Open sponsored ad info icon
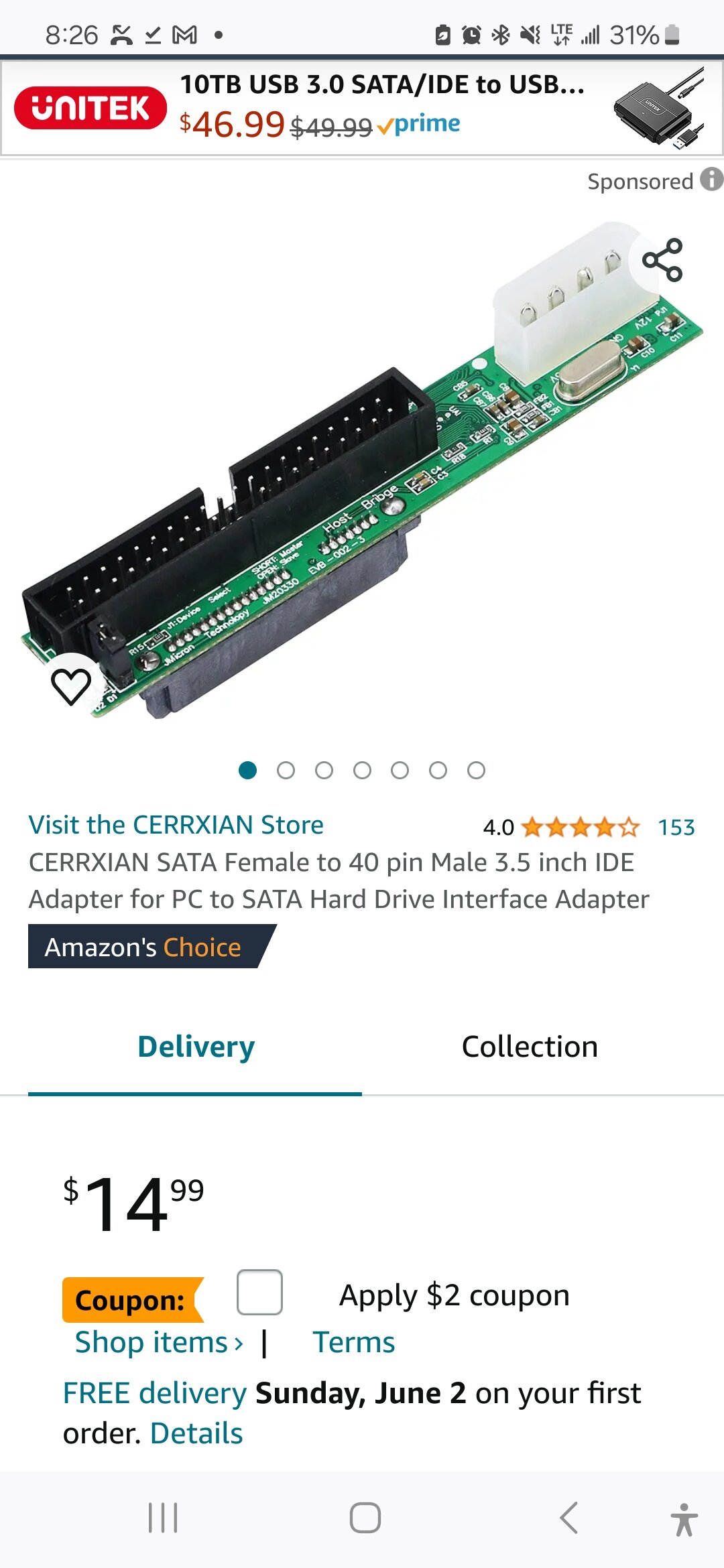This screenshot has height=1568, width=724. 711,180
